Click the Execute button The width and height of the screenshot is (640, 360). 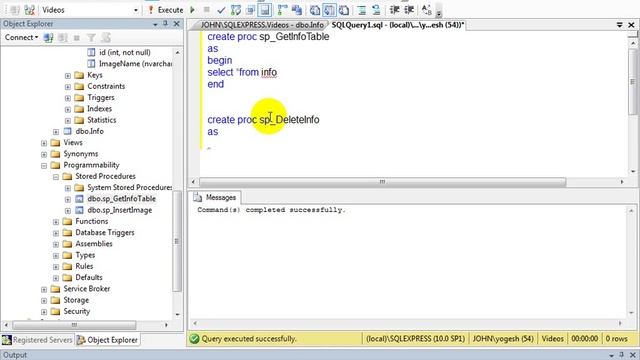click(x=166, y=10)
